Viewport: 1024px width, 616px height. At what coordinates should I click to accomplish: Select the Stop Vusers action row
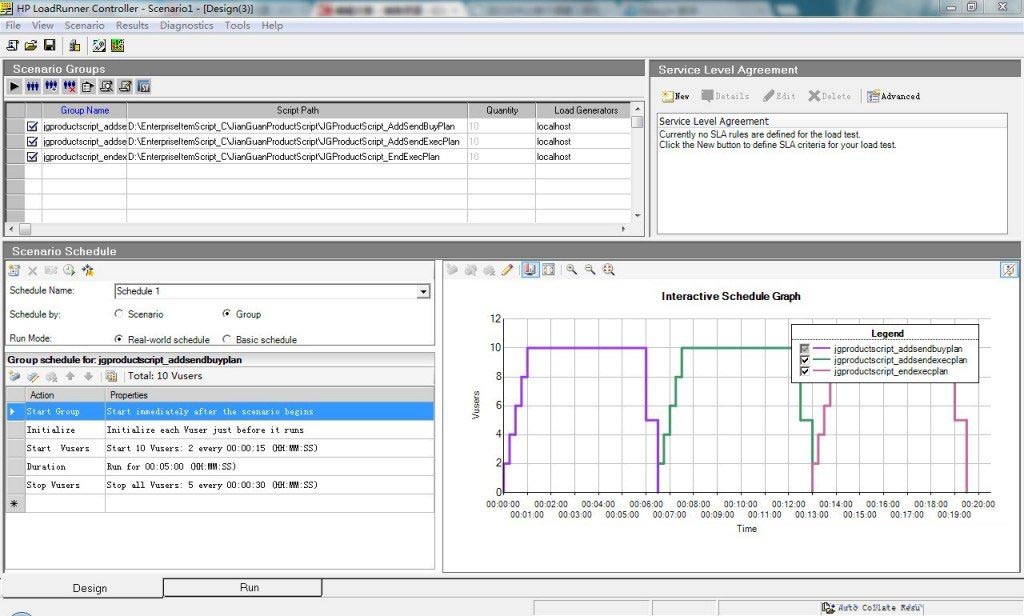[x=220, y=485]
